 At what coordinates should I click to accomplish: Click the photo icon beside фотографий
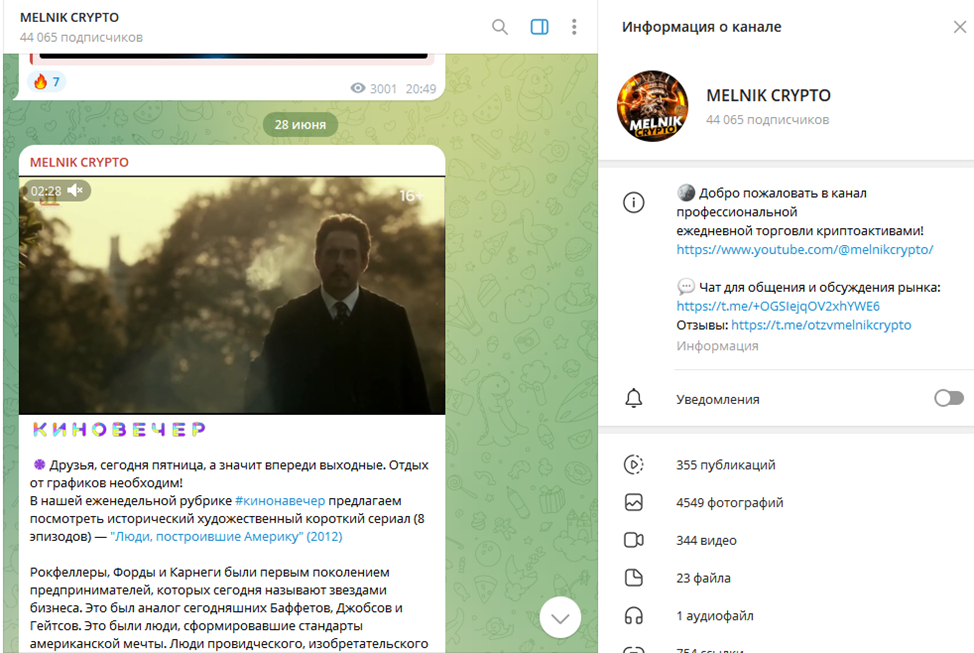coord(634,502)
